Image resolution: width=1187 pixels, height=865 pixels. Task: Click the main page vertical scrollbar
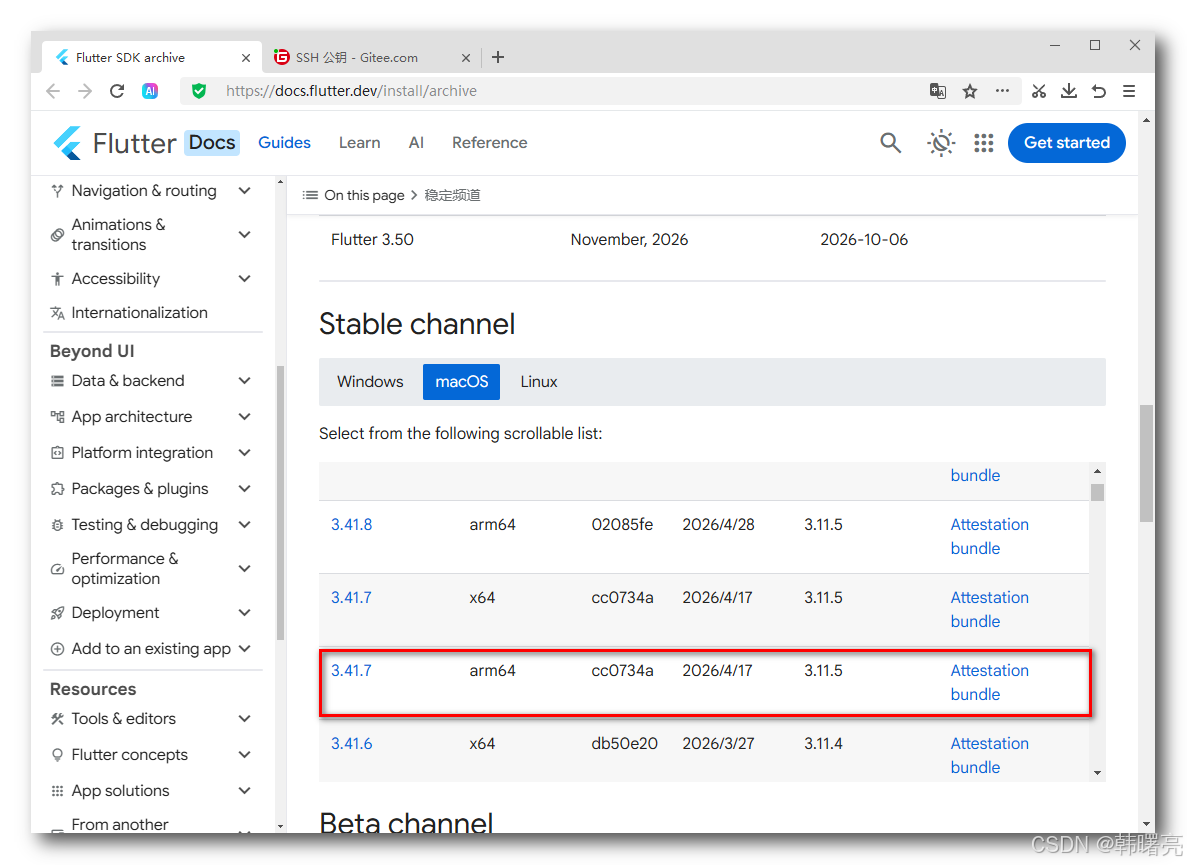point(1146,463)
